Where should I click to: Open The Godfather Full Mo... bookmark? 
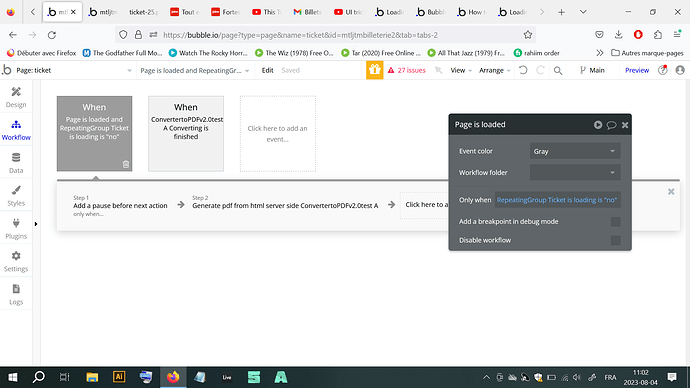(x=122, y=53)
